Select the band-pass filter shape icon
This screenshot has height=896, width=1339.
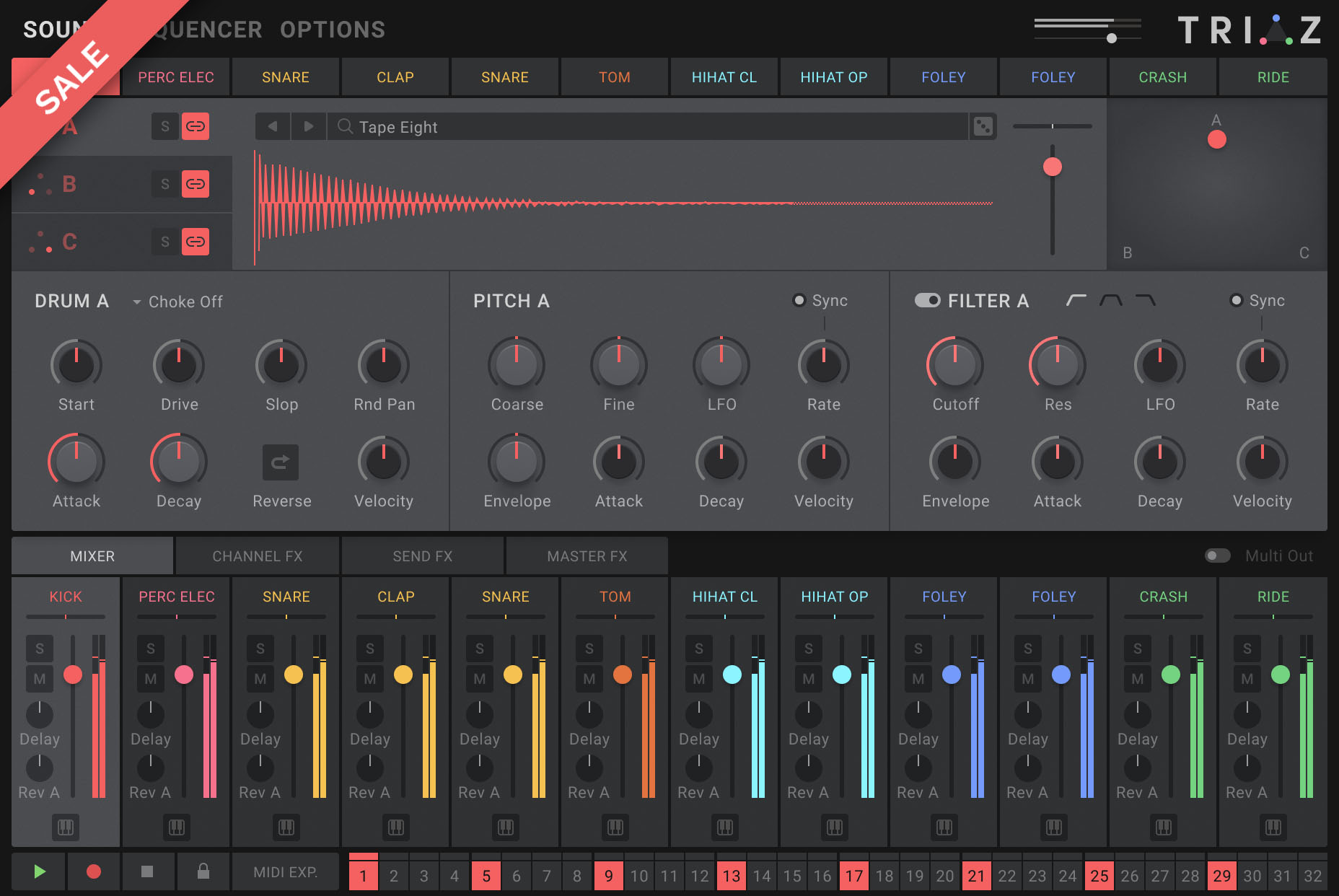click(x=1110, y=300)
